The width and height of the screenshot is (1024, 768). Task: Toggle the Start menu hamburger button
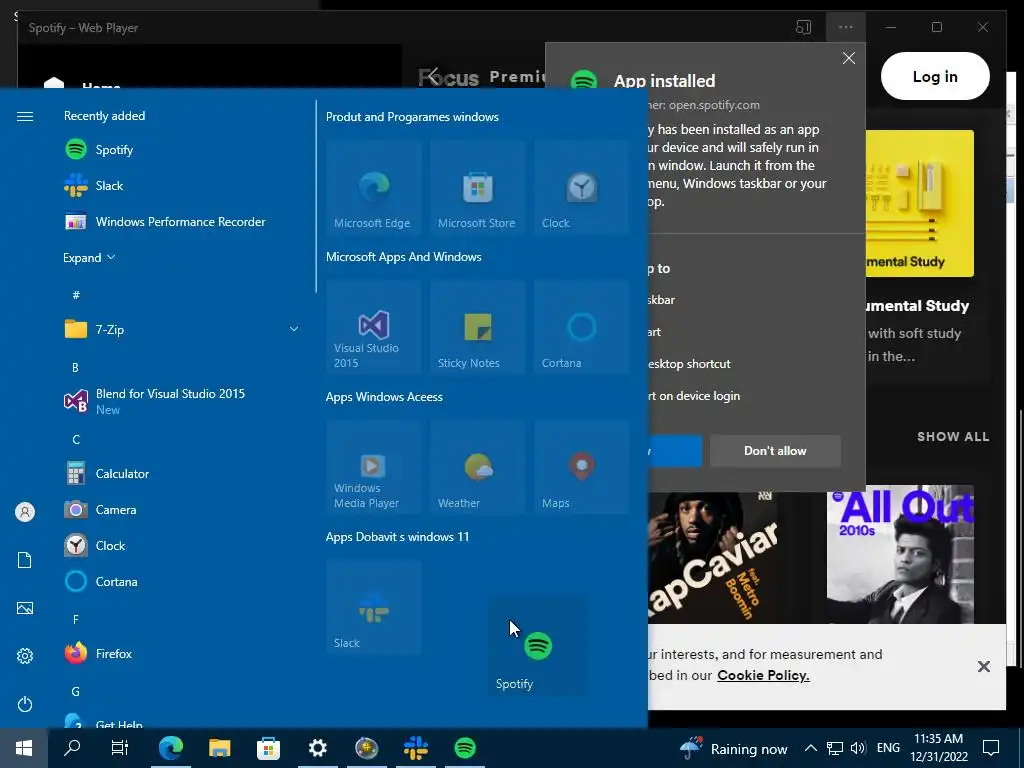point(25,116)
